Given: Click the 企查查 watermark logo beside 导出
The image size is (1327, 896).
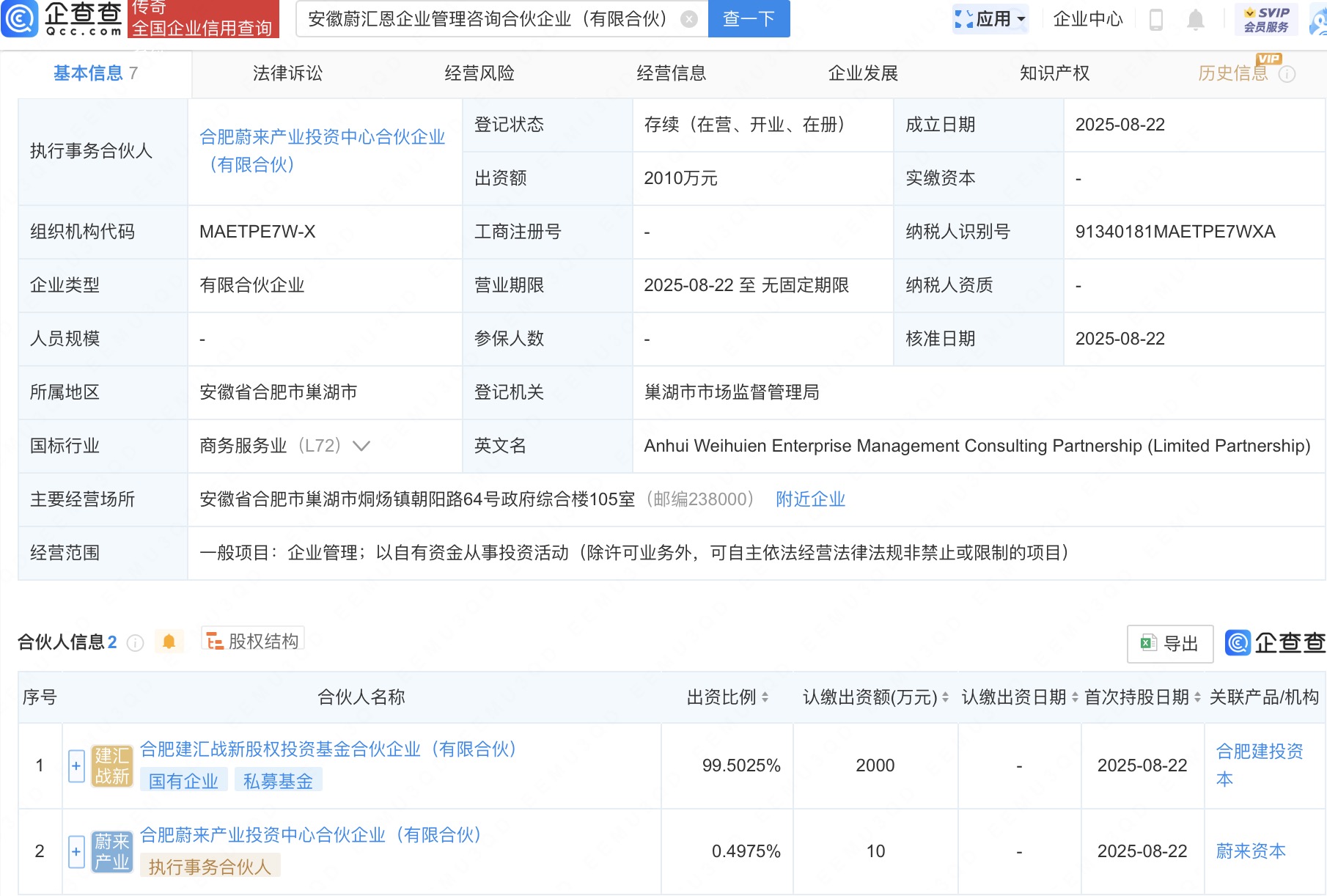Looking at the screenshot, I should (x=1276, y=643).
